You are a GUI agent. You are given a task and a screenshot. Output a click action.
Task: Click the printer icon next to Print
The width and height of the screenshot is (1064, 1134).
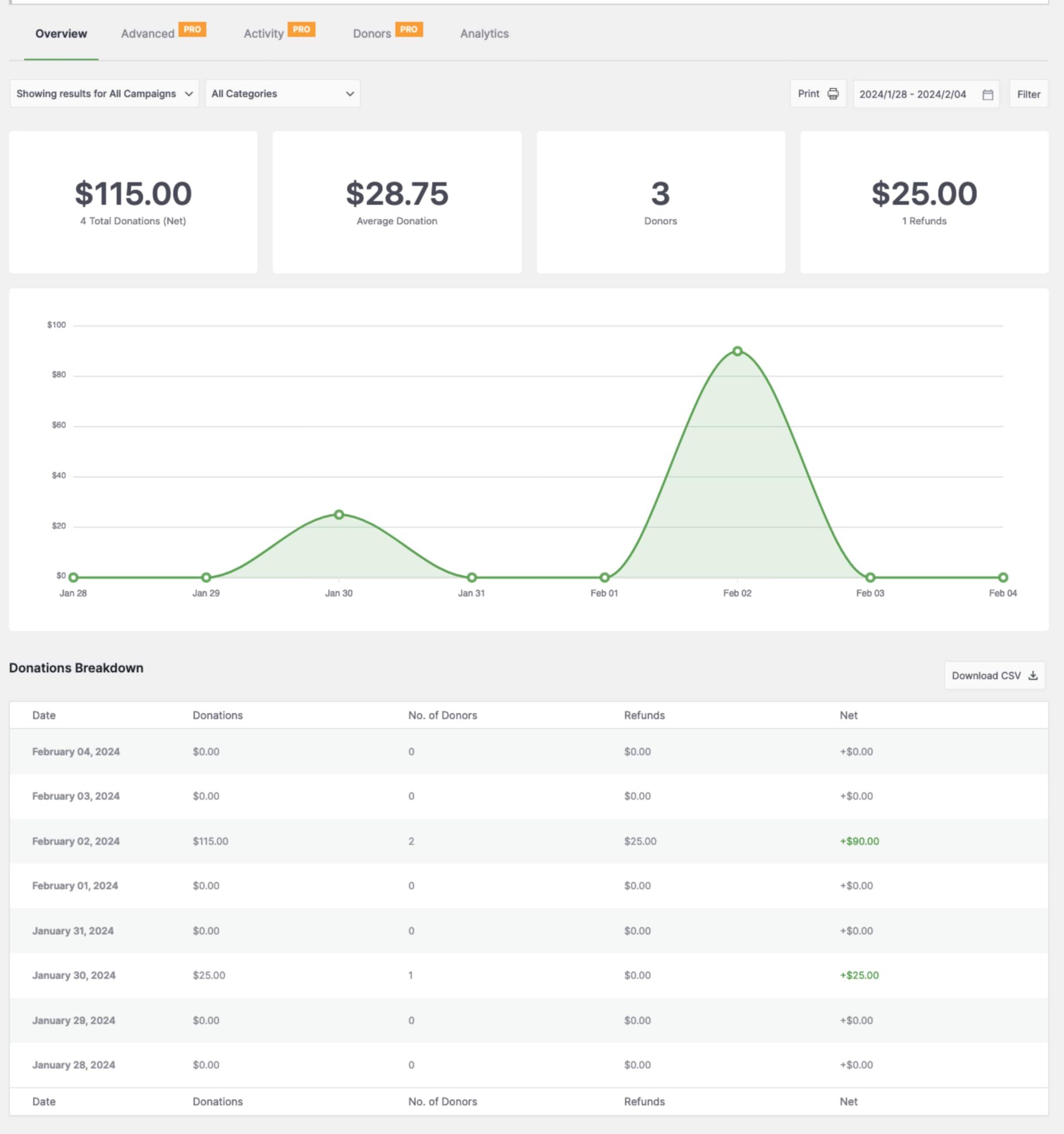pos(833,94)
